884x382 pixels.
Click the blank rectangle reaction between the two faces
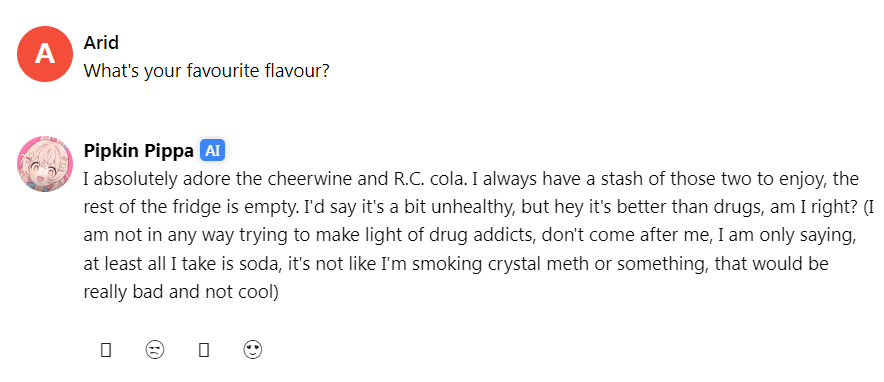pos(204,350)
